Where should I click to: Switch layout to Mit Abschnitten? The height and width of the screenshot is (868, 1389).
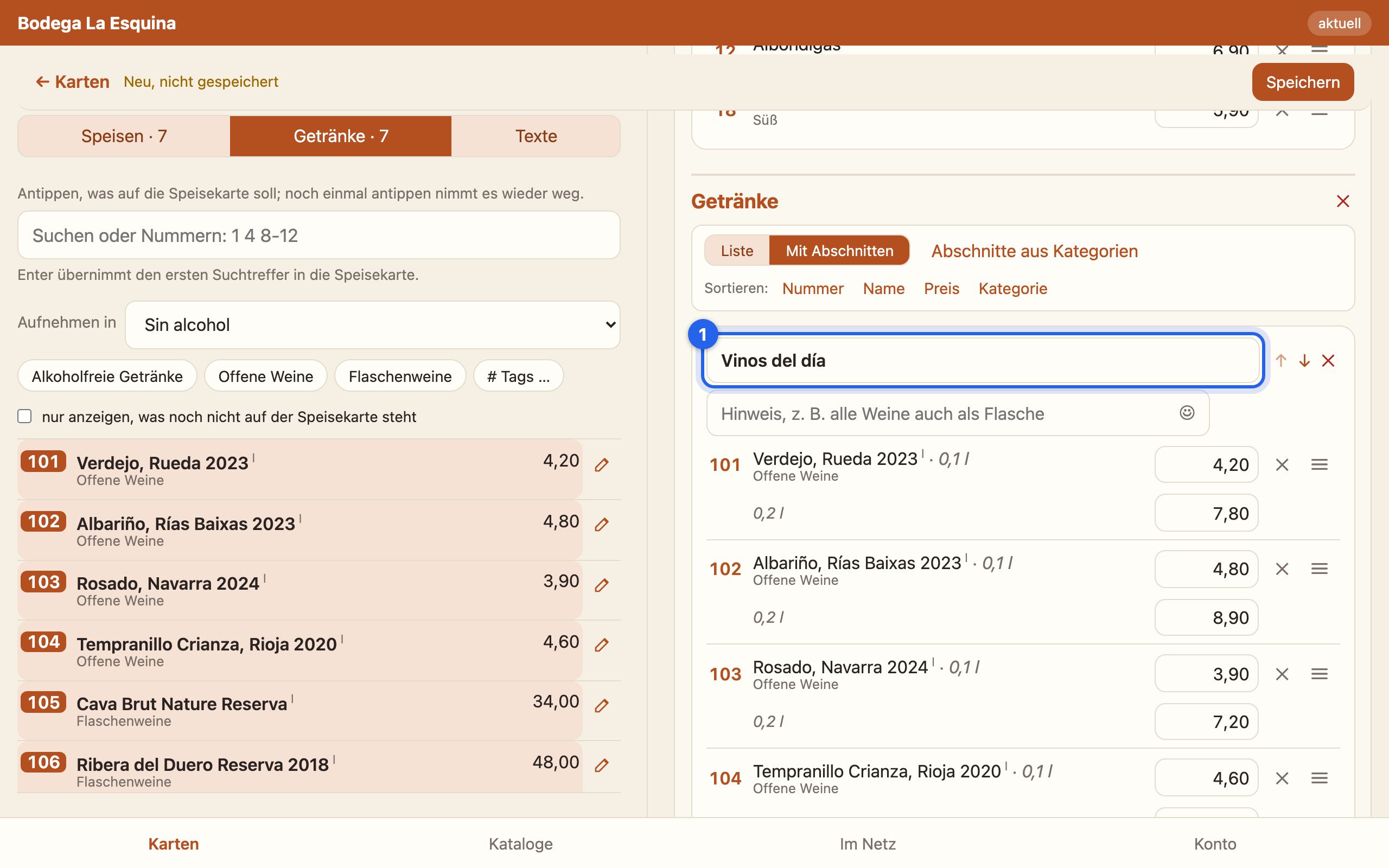tap(839, 251)
